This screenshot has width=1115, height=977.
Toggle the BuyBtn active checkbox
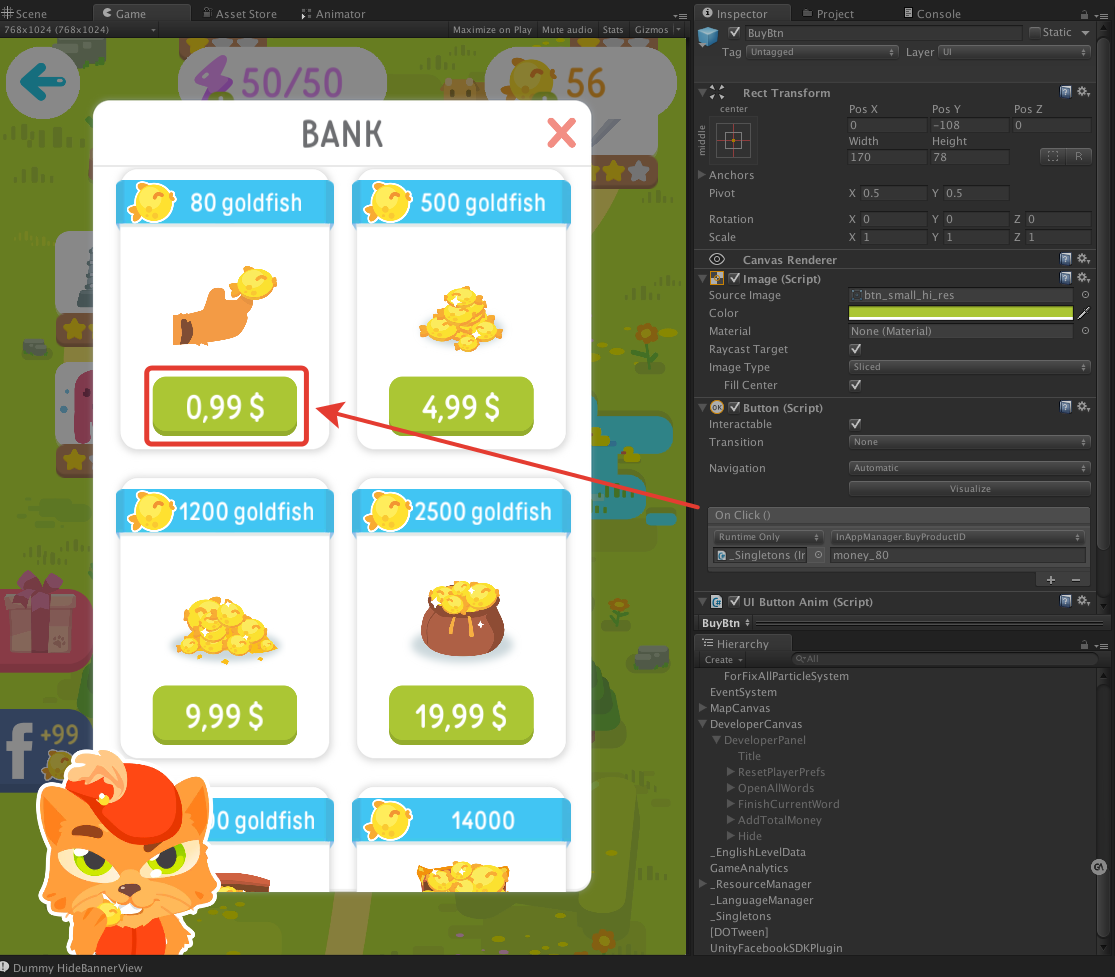(x=735, y=32)
